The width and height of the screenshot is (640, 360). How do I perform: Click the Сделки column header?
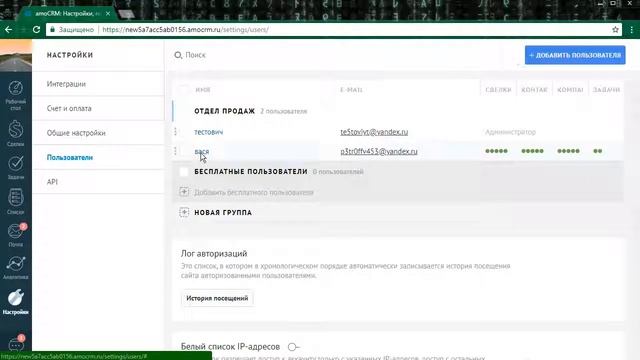click(498, 90)
